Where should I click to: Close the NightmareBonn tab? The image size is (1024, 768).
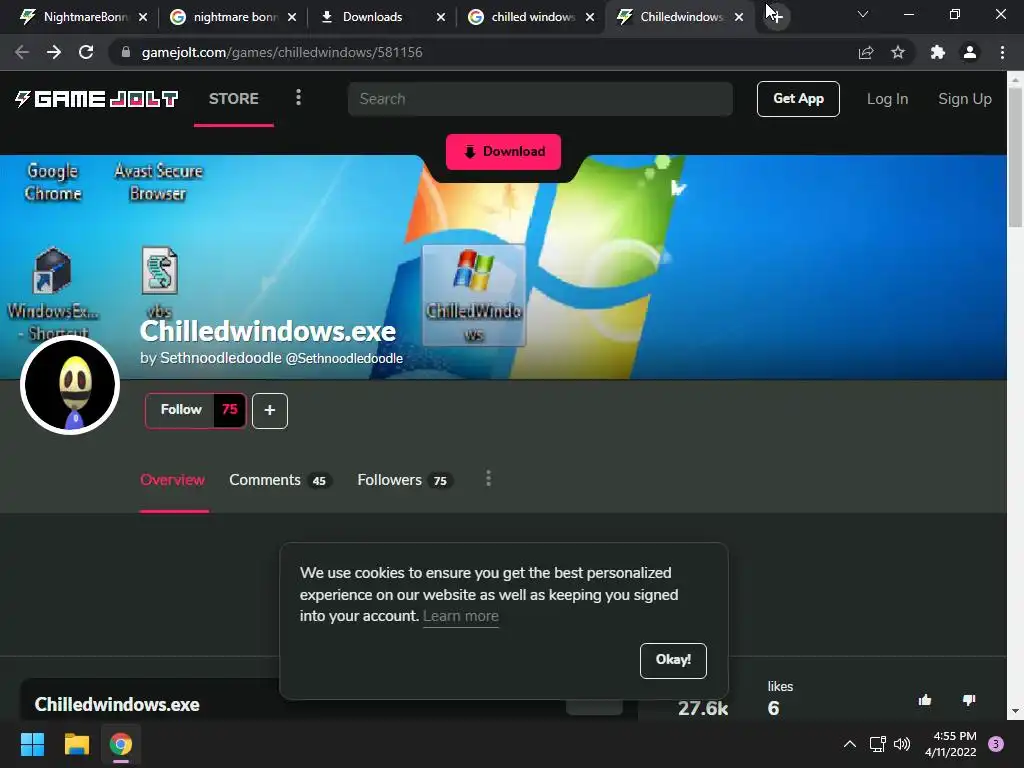point(143,17)
